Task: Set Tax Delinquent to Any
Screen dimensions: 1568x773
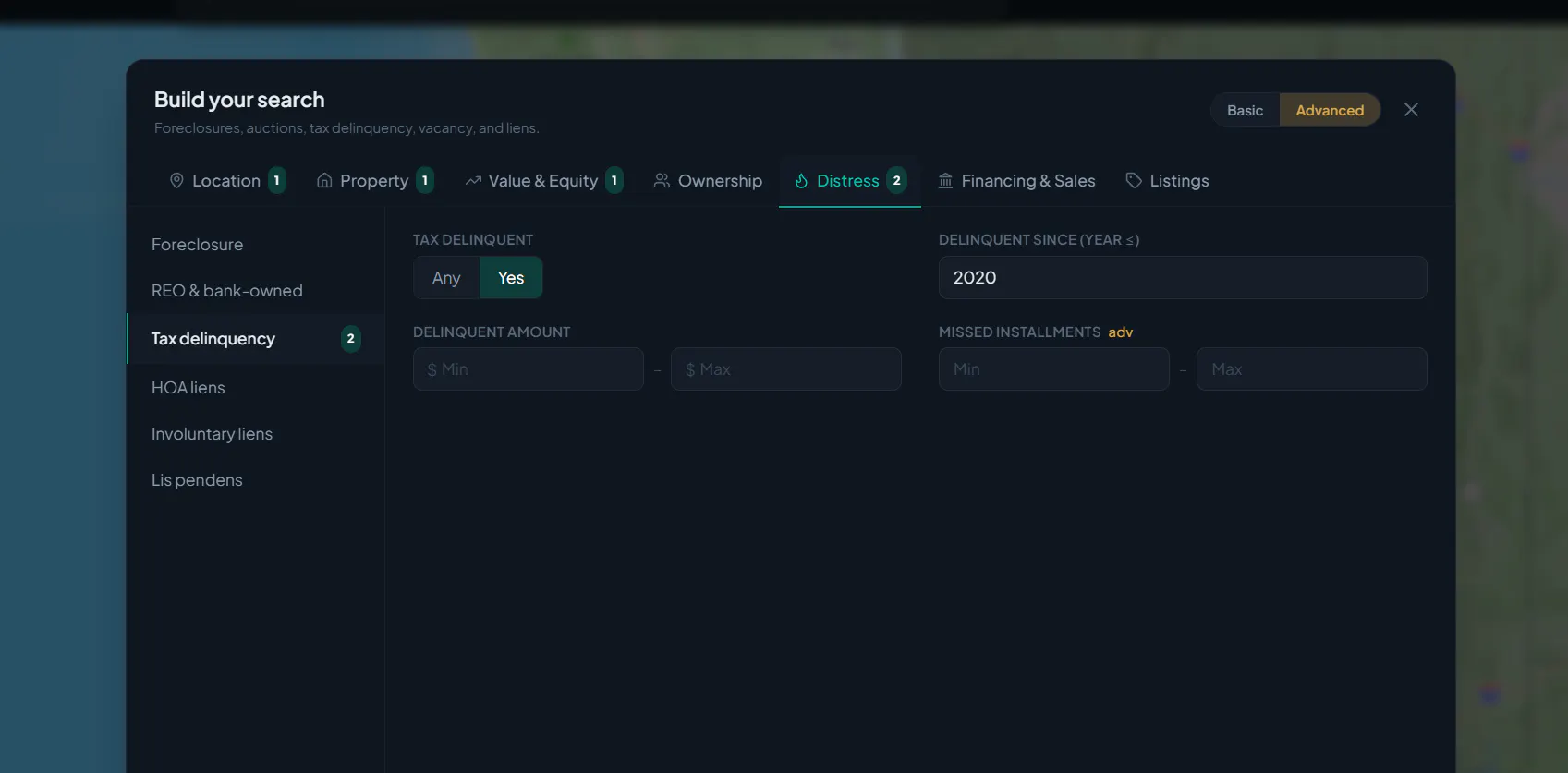Action: coord(446,278)
